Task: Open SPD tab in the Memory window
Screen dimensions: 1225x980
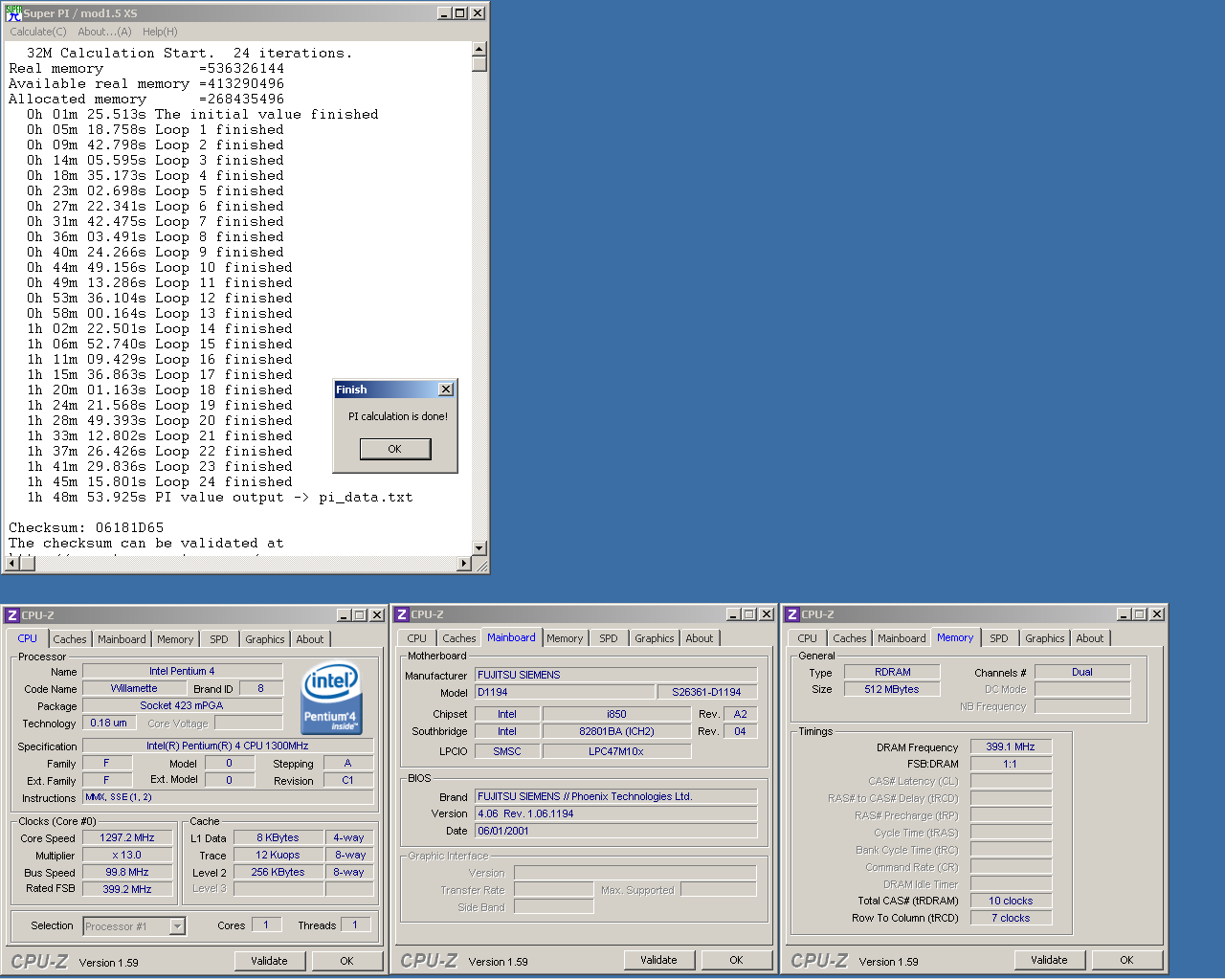Action: point(999,638)
